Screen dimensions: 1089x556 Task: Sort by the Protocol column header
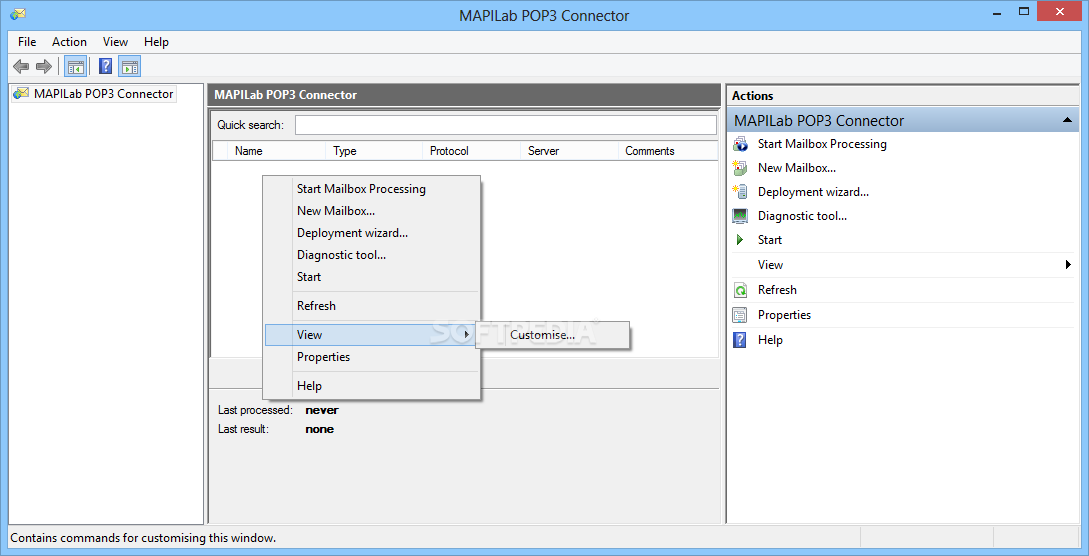(x=472, y=151)
